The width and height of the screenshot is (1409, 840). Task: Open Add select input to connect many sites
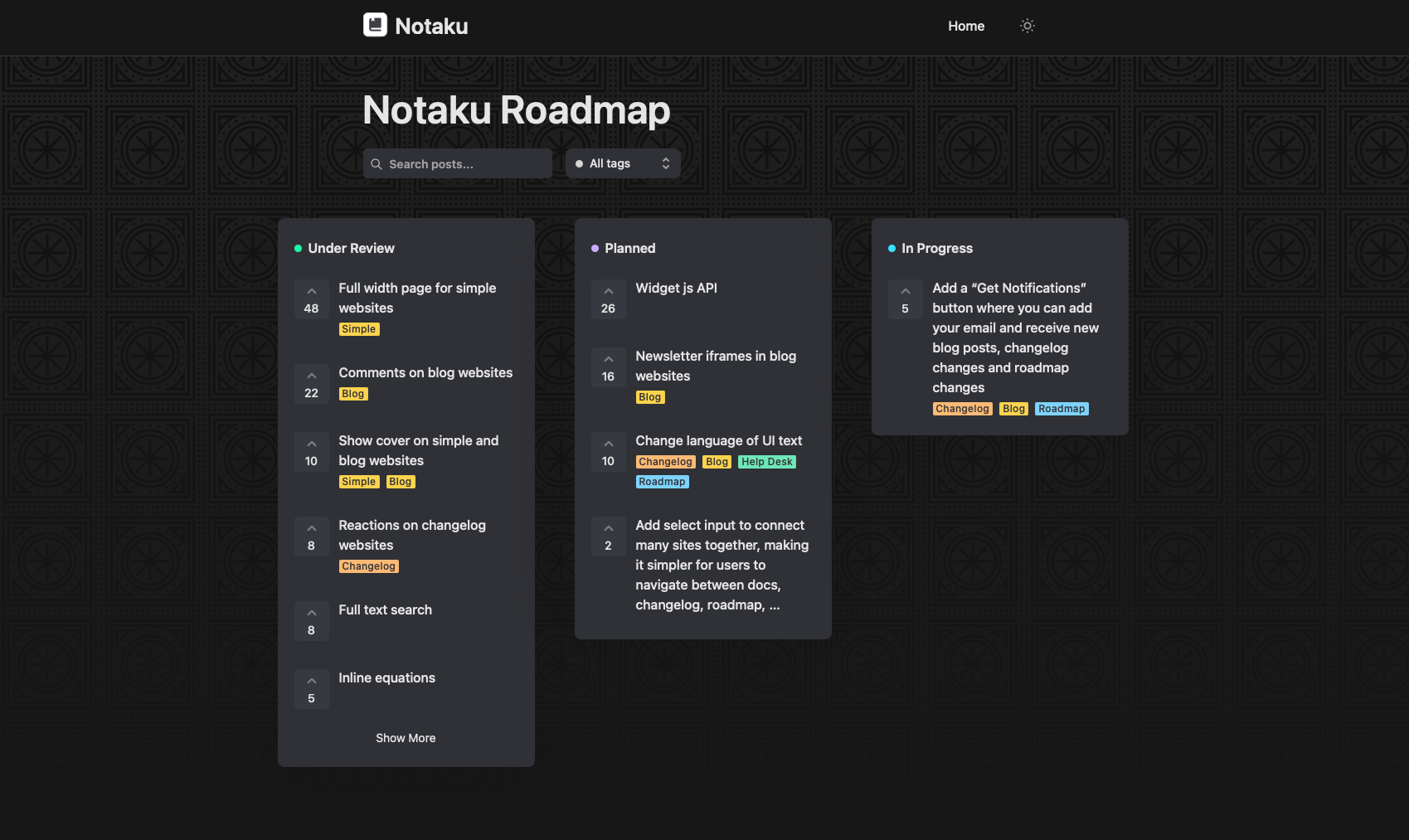pyautogui.click(x=722, y=565)
